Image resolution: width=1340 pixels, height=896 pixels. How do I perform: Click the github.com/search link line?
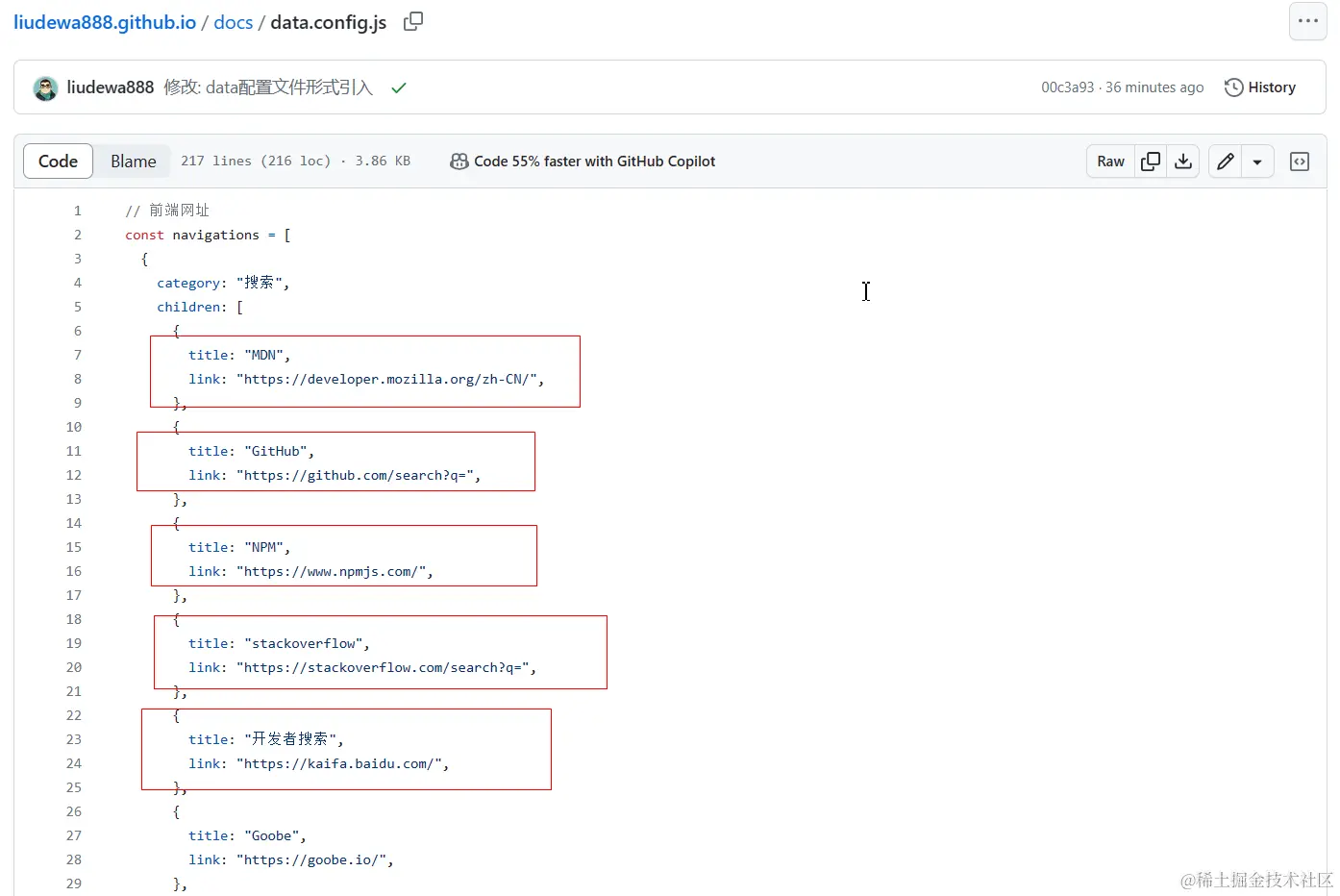click(335, 475)
